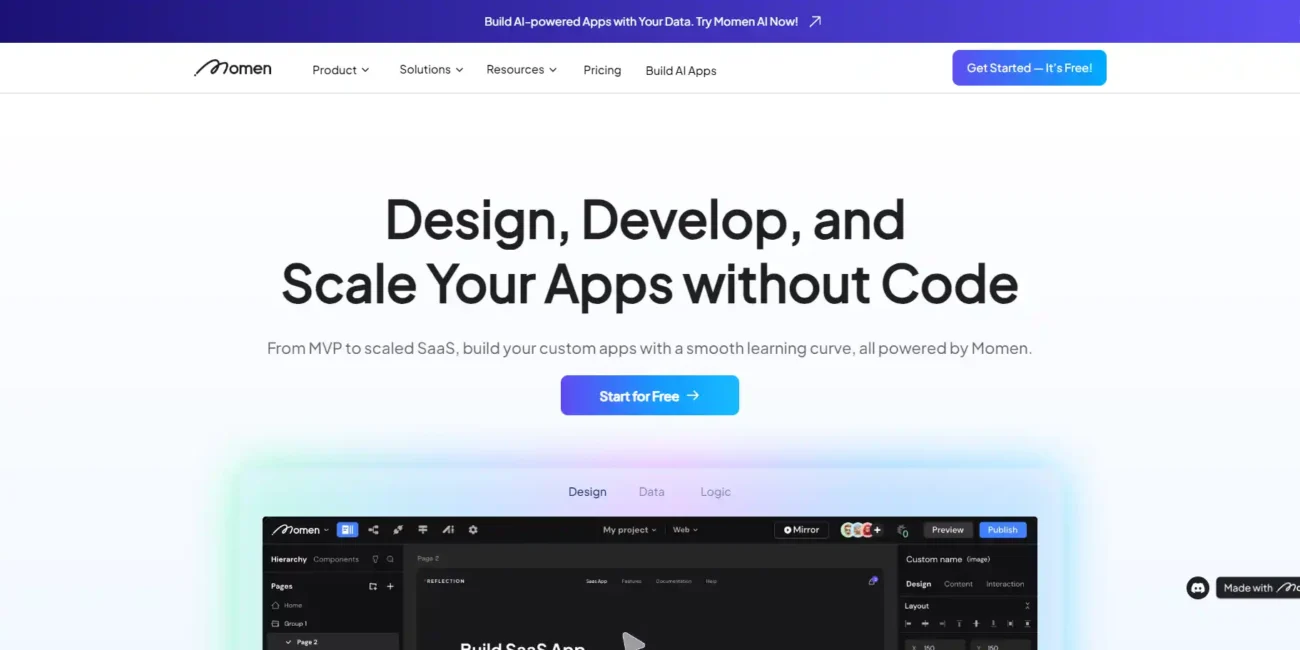Open the Content tab in right panel
The width and height of the screenshot is (1300, 650).
click(958, 584)
